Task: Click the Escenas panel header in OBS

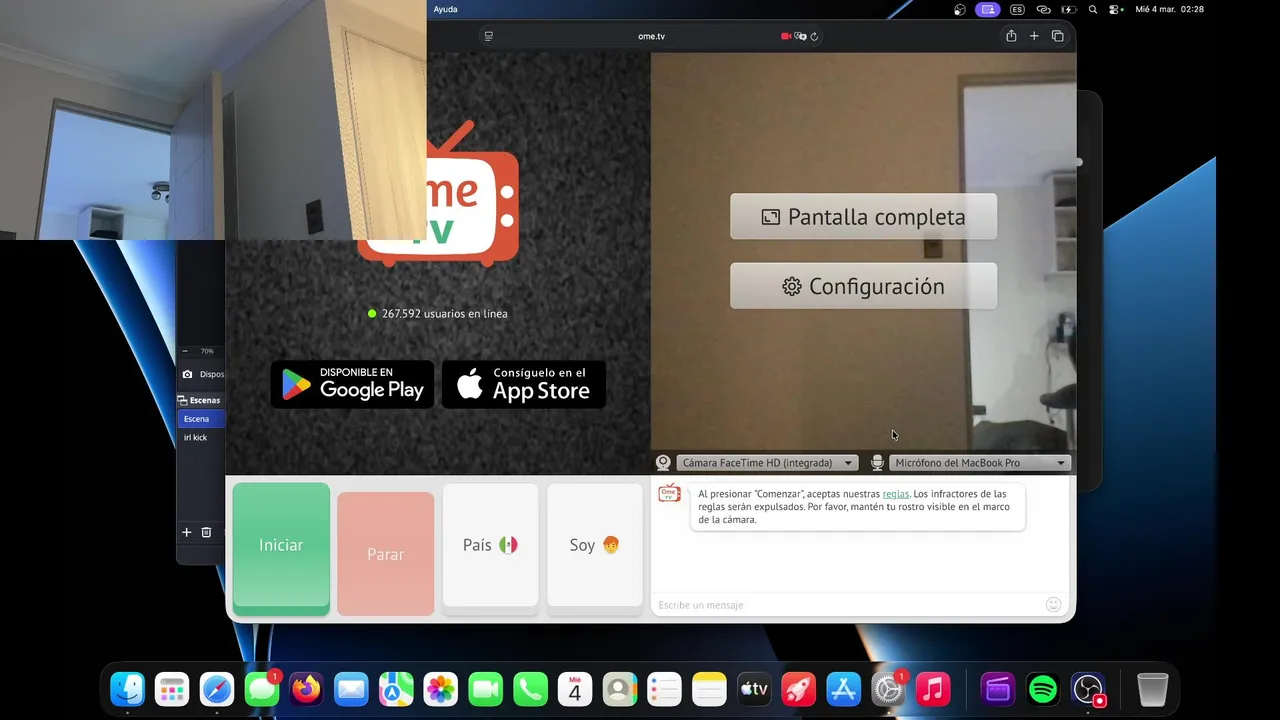Action: point(201,400)
